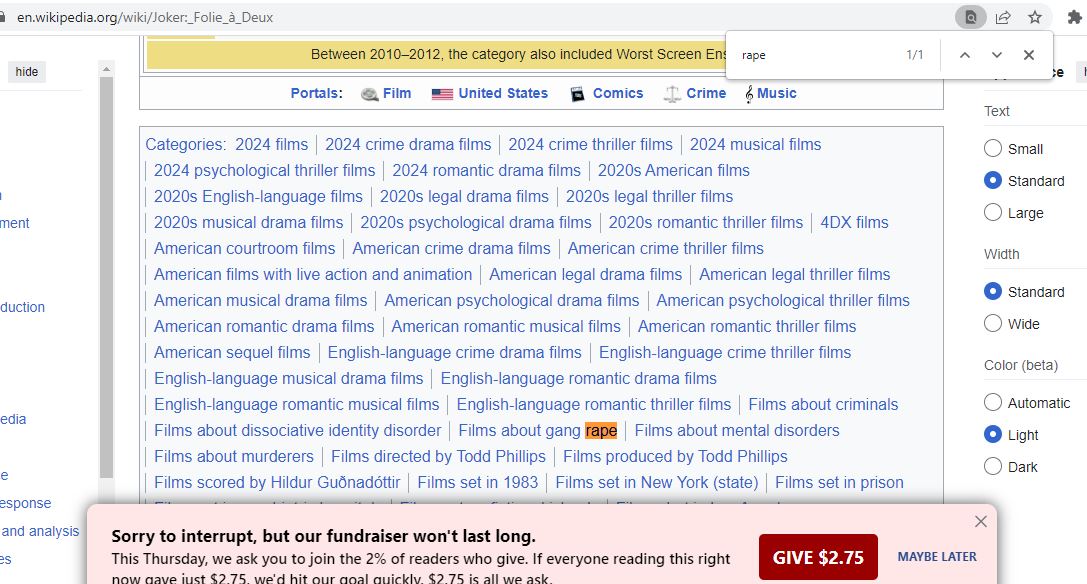Screen dimensions: 1087x584
Task: Open the extensions puzzle icon
Action: 1075,17
